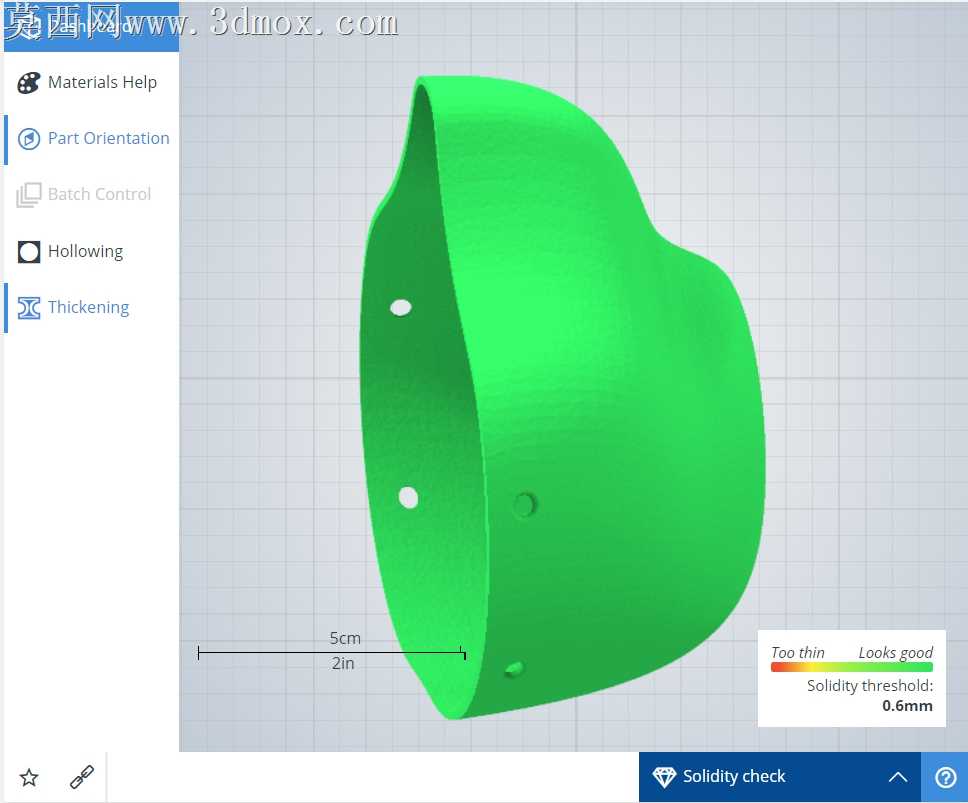The height and width of the screenshot is (803, 968).
Task: Click the Solidity check button label
Action: tap(734, 776)
